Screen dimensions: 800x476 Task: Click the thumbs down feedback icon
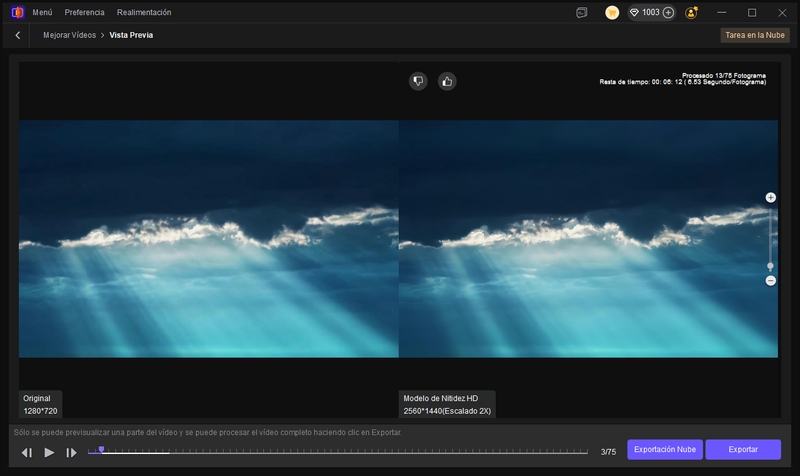[418, 81]
